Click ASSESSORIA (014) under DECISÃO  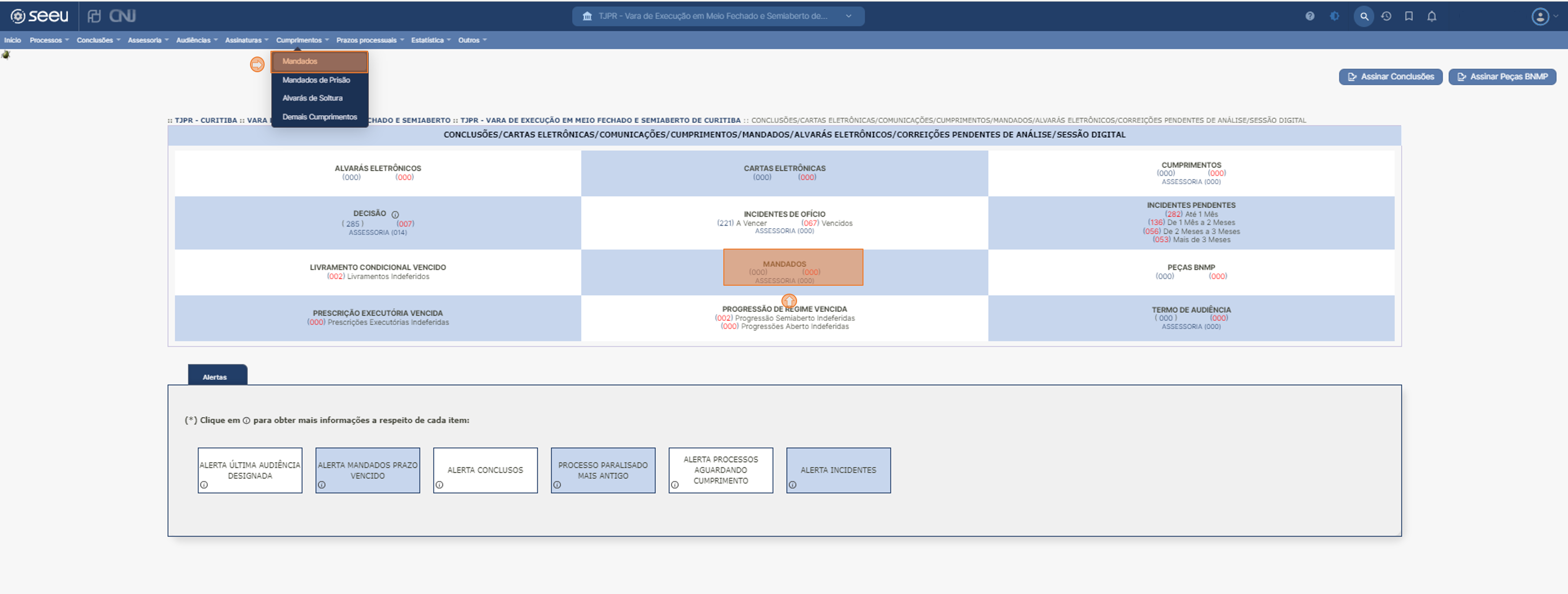pyautogui.click(x=378, y=233)
